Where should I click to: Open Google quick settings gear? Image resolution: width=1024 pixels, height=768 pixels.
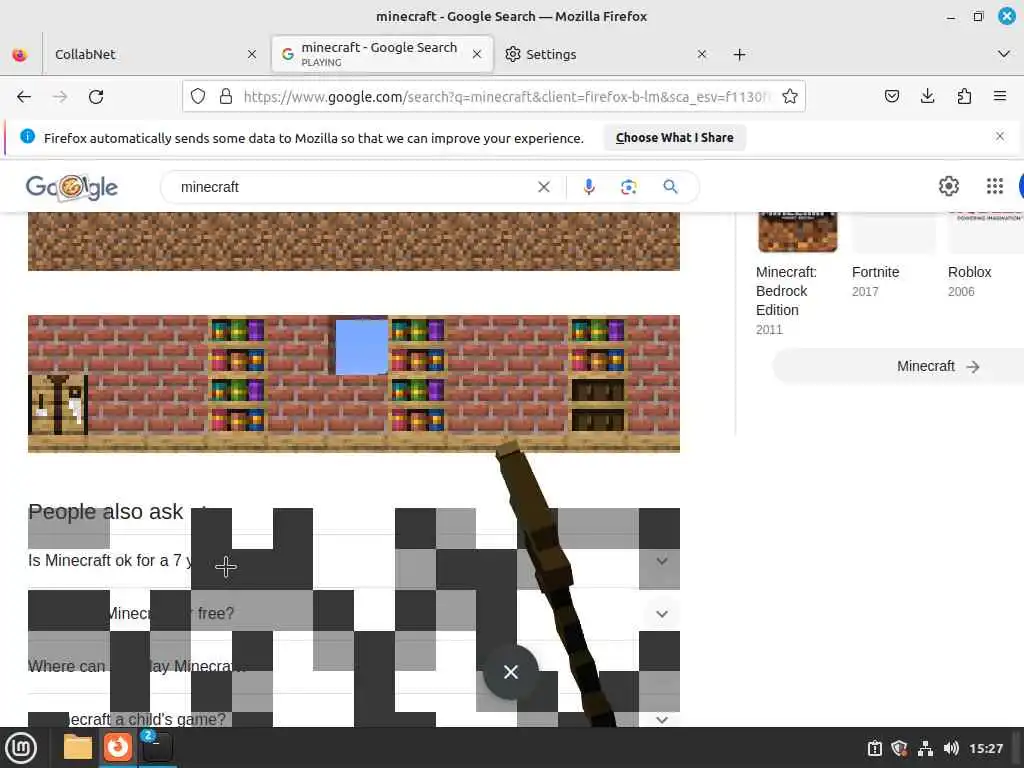point(949,187)
